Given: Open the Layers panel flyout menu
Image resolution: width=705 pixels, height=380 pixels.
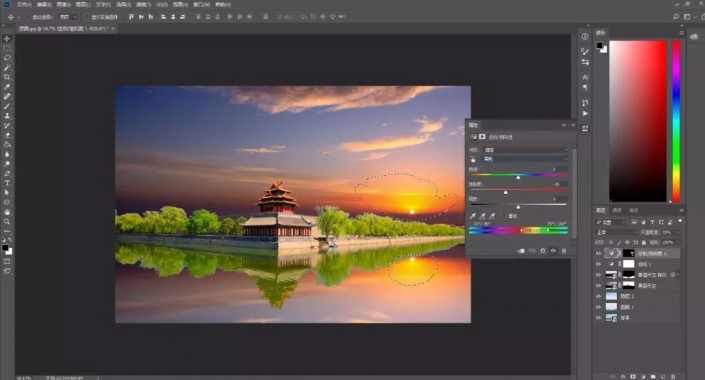Looking at the screenshot, I should tap(682, 210).
